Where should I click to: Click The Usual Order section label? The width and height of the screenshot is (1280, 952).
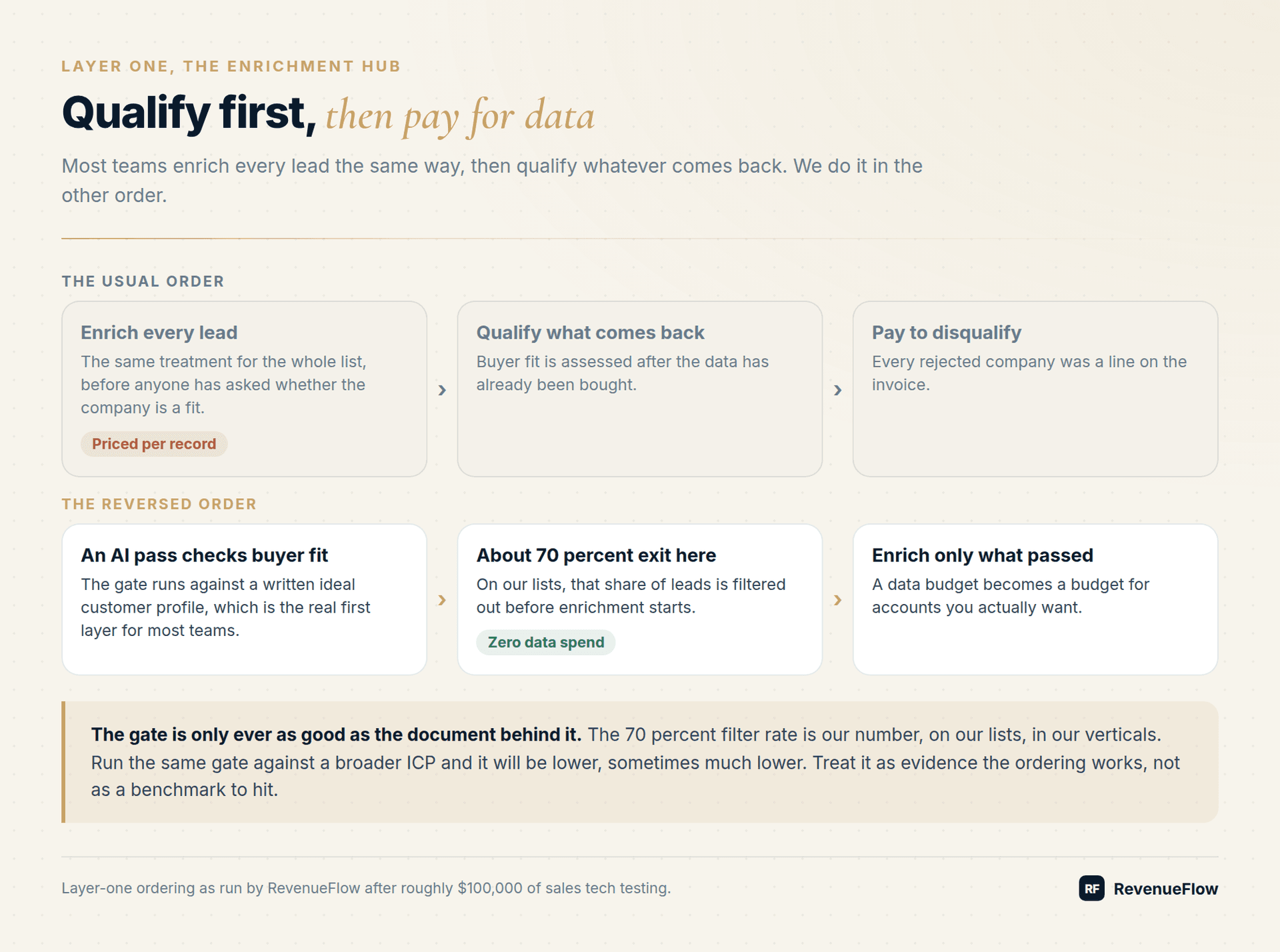coord(143,281)
